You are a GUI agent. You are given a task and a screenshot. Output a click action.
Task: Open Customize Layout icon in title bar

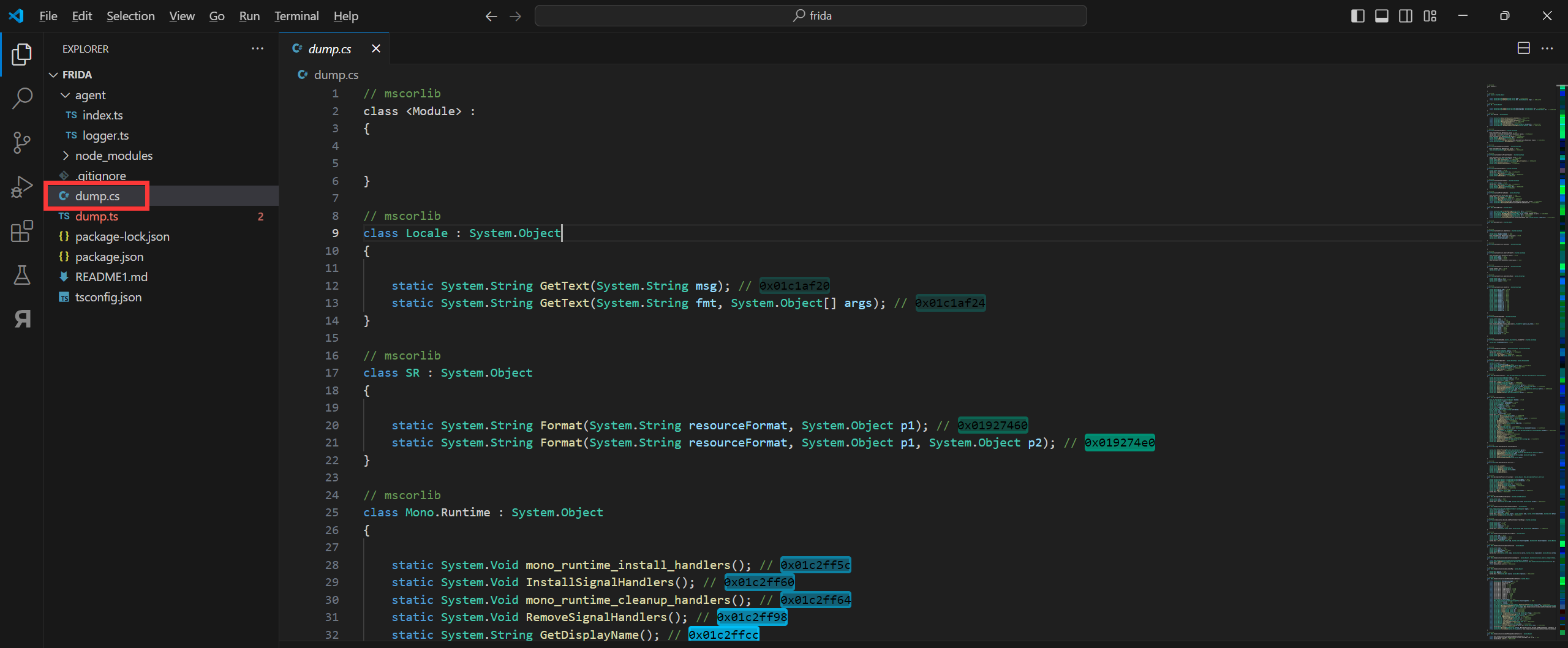[1430, 16]
